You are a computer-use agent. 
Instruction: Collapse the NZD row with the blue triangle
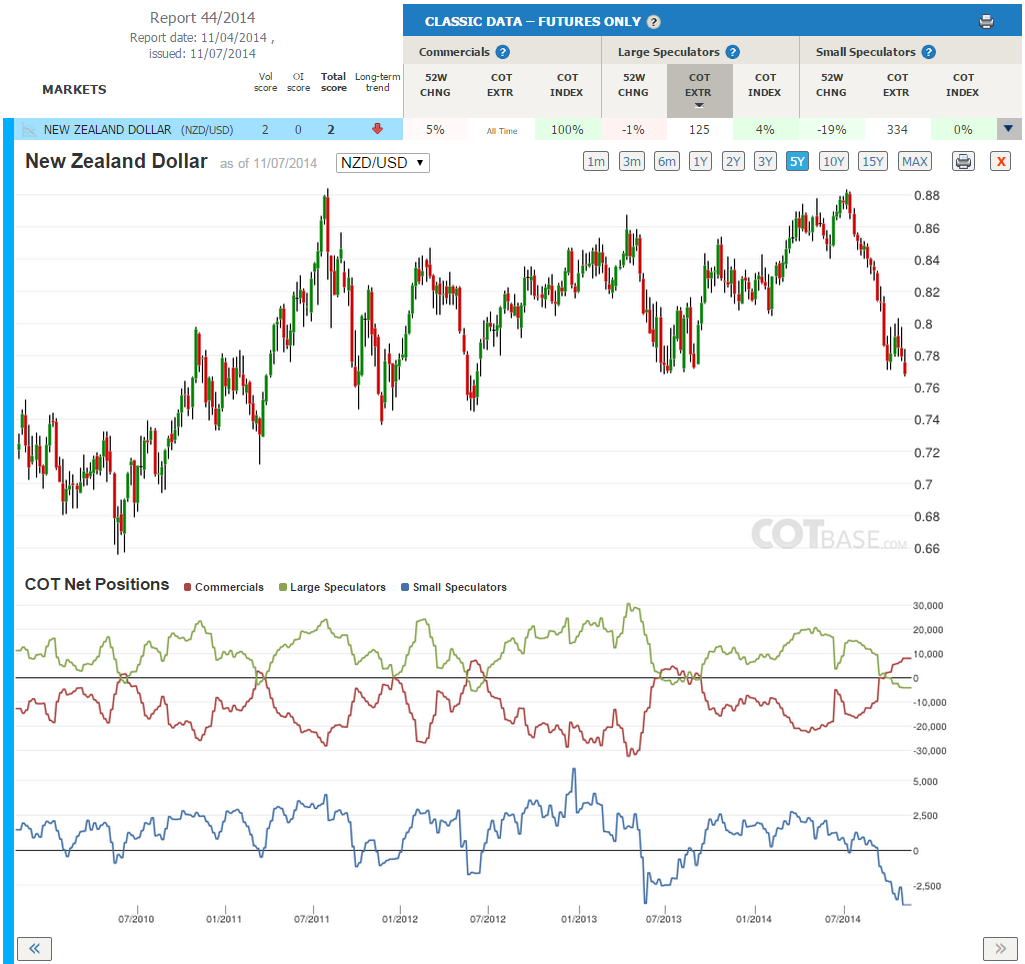[x=1009, y=129]
